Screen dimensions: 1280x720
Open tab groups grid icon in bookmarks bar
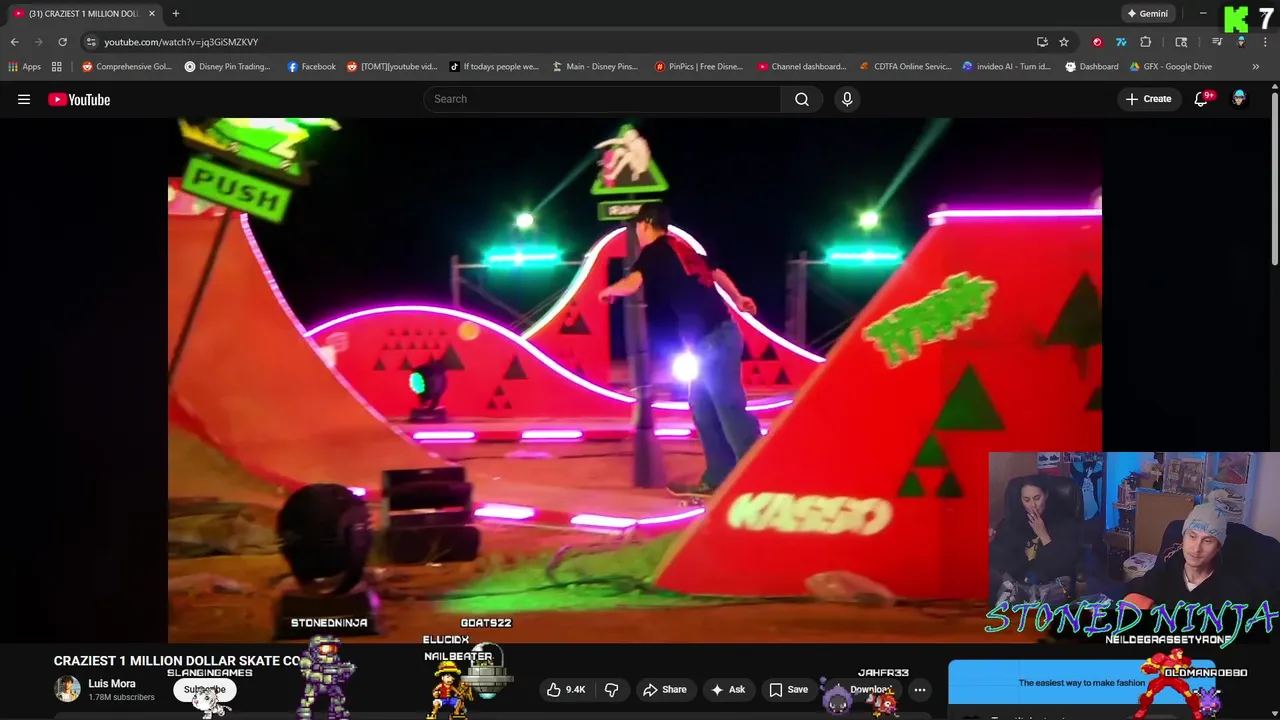(57, 67)
